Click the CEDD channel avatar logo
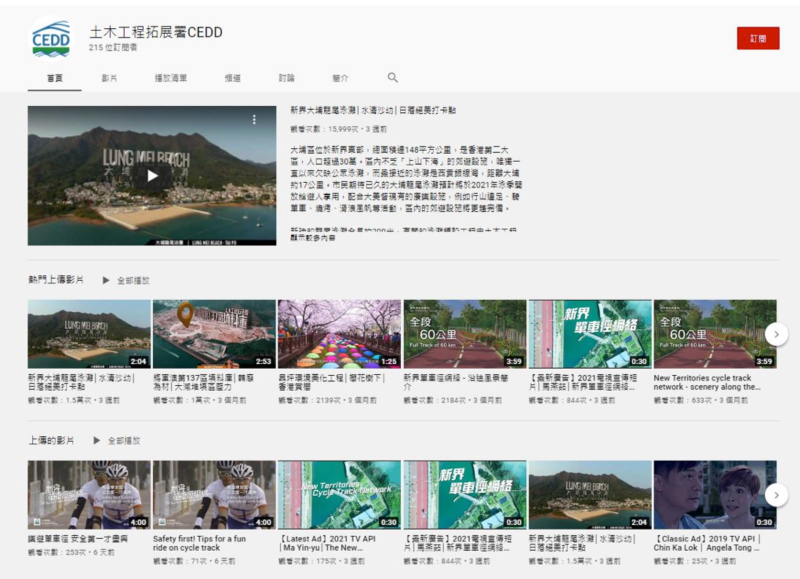Image resolution: width=800 pixels, height=579 pixels. point(51,38)
